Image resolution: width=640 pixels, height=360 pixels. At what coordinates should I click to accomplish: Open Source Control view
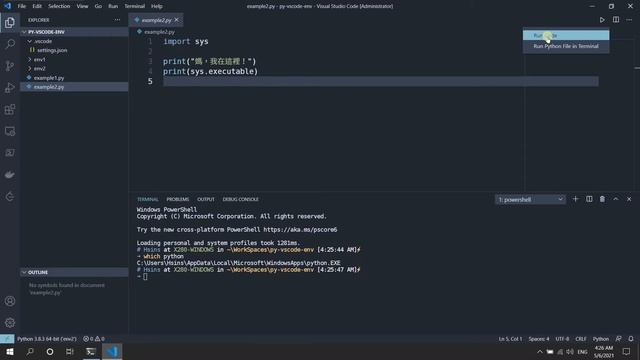point(10,66)
